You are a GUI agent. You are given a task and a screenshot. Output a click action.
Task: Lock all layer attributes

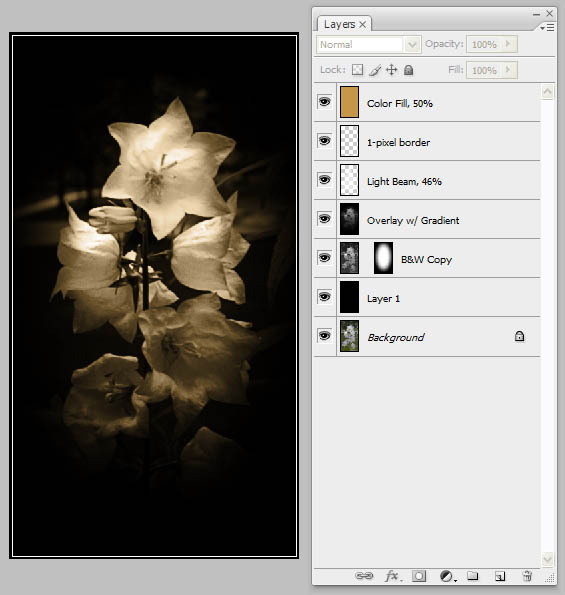[408, 70]
